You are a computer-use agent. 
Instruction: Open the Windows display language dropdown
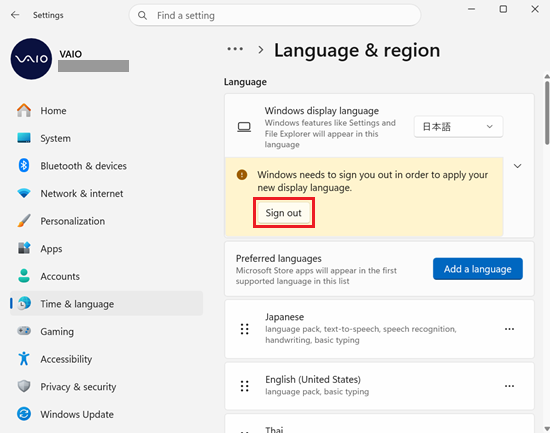[458, 127]
